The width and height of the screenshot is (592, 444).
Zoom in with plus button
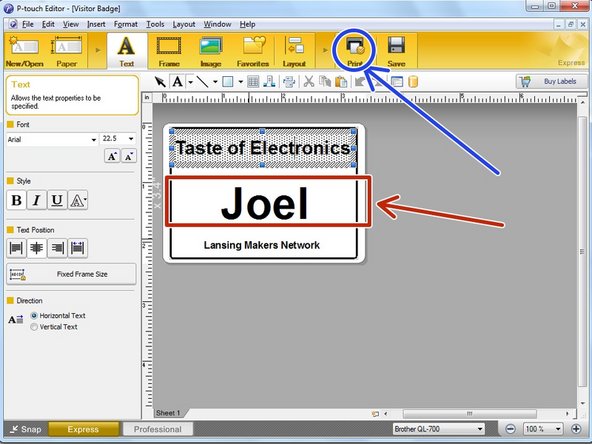pyautogui.click(x=576, y=429)
